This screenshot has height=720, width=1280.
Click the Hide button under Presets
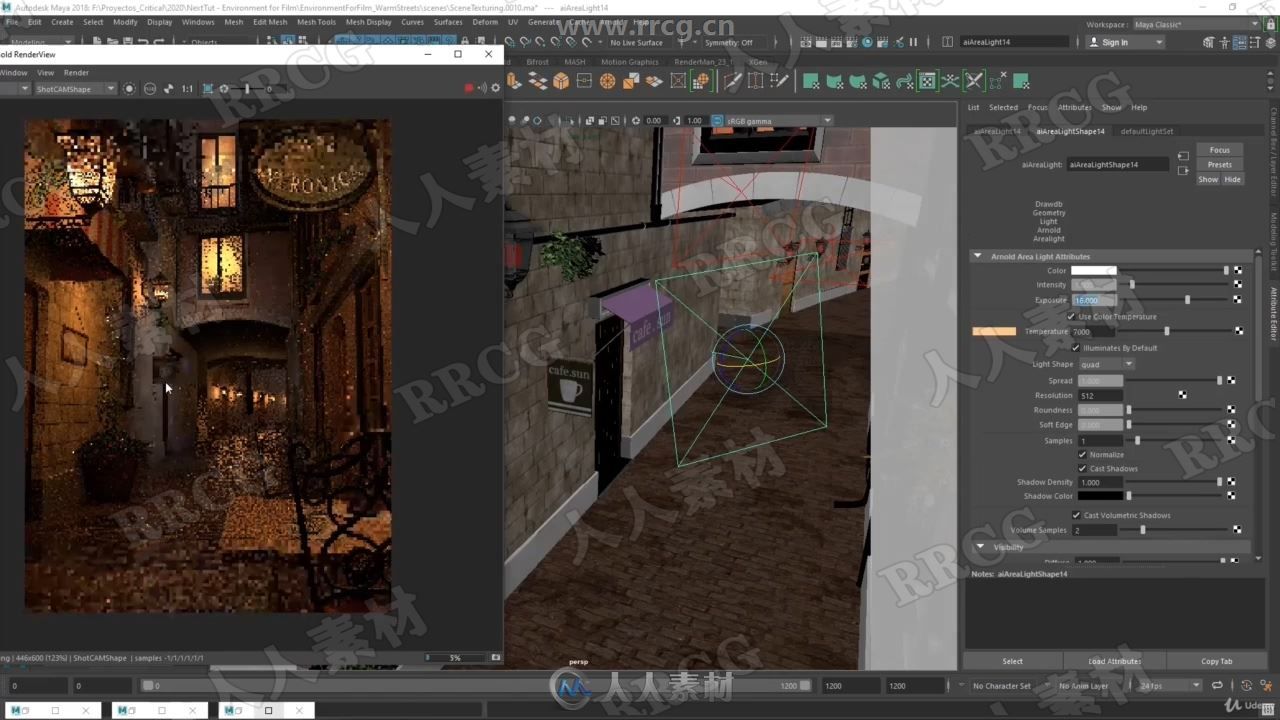pos(1232,180)
